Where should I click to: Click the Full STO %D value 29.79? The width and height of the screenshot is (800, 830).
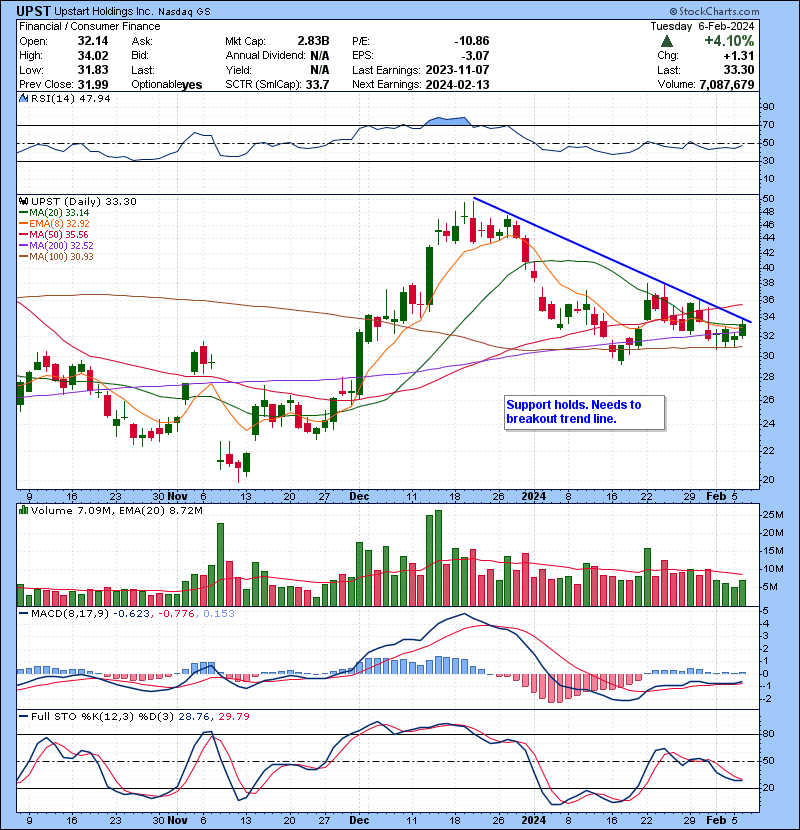coord(234,717)
